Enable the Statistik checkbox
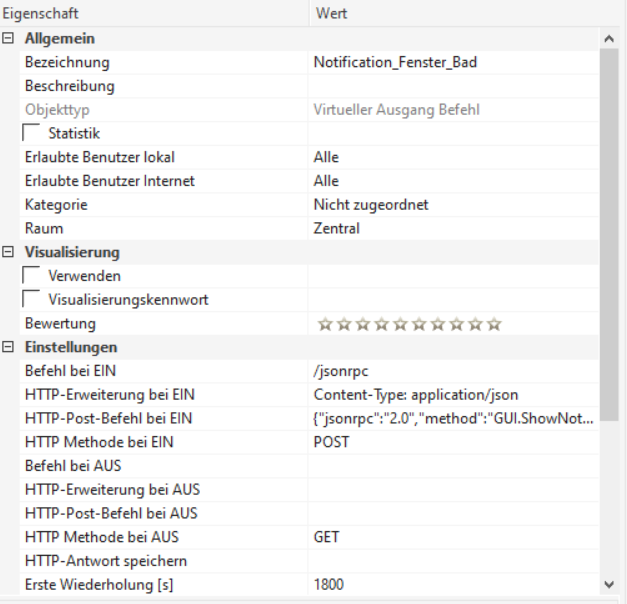627x604 pixels. coord(32,133)
